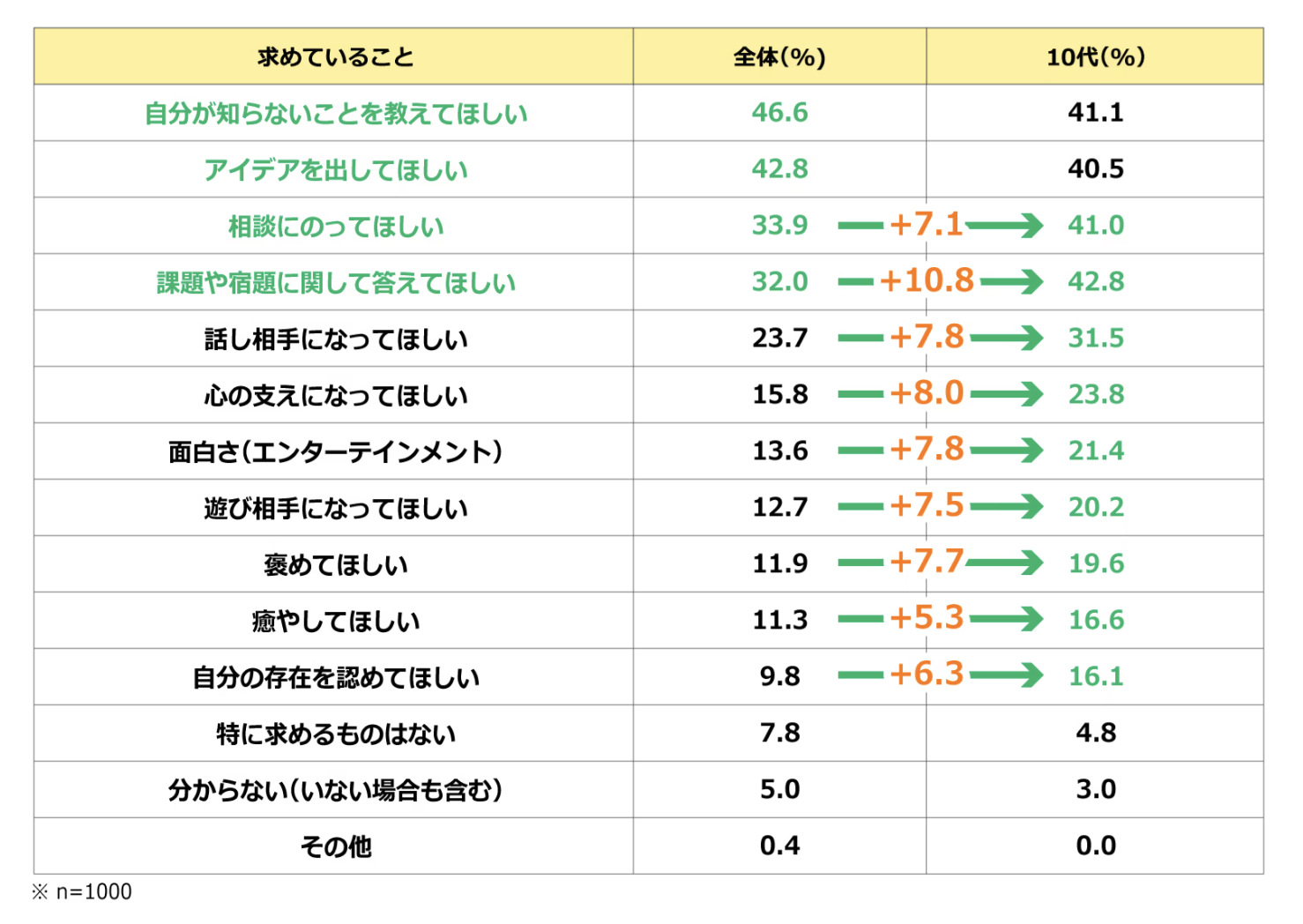Select the 全体(%) column header
The width and height of the screenshot is (1303, 924).
pyautogui.click(x=779, y=57)
